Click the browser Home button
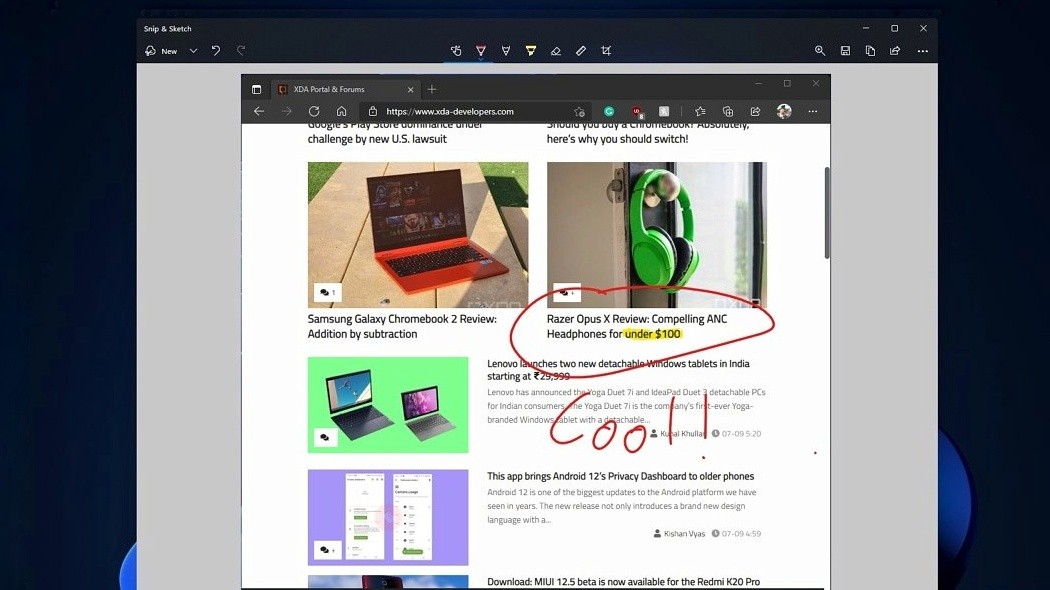The width and height of the screenshot is (1050, 590). pyautogui.click(x=342, y=111)
